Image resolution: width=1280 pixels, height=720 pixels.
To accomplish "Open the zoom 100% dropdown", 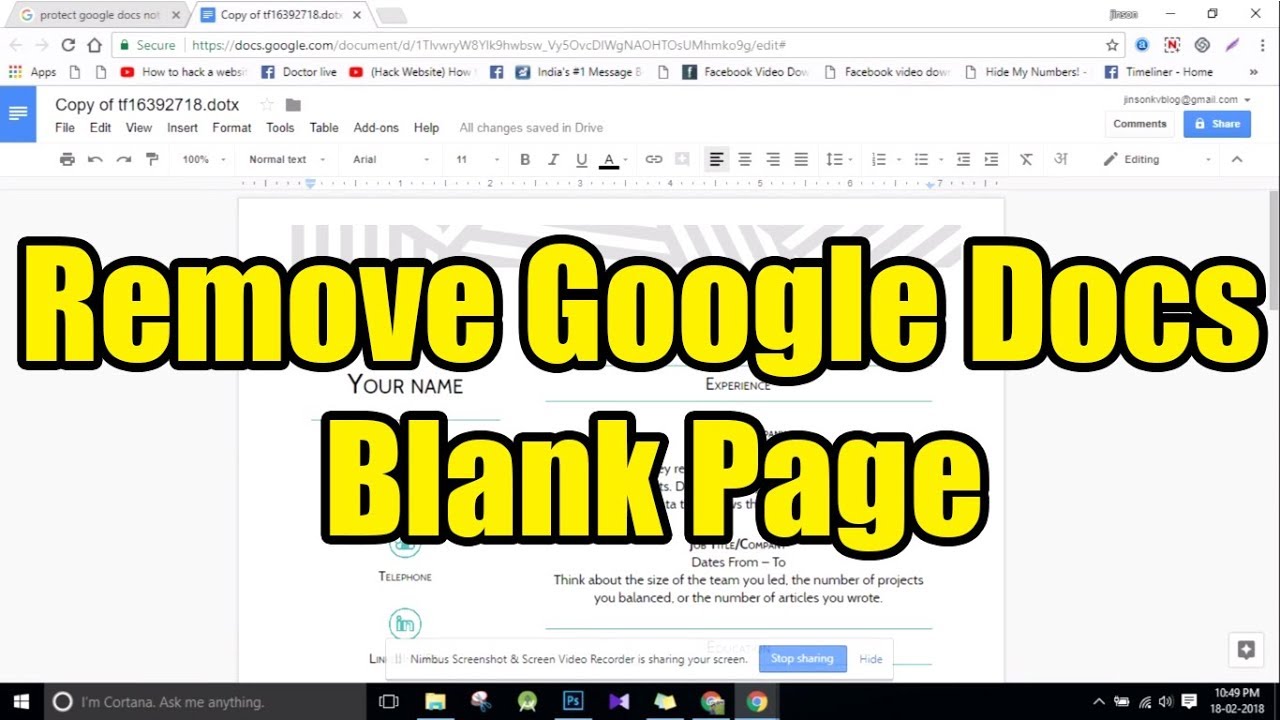I will click(x=204, y=159).
